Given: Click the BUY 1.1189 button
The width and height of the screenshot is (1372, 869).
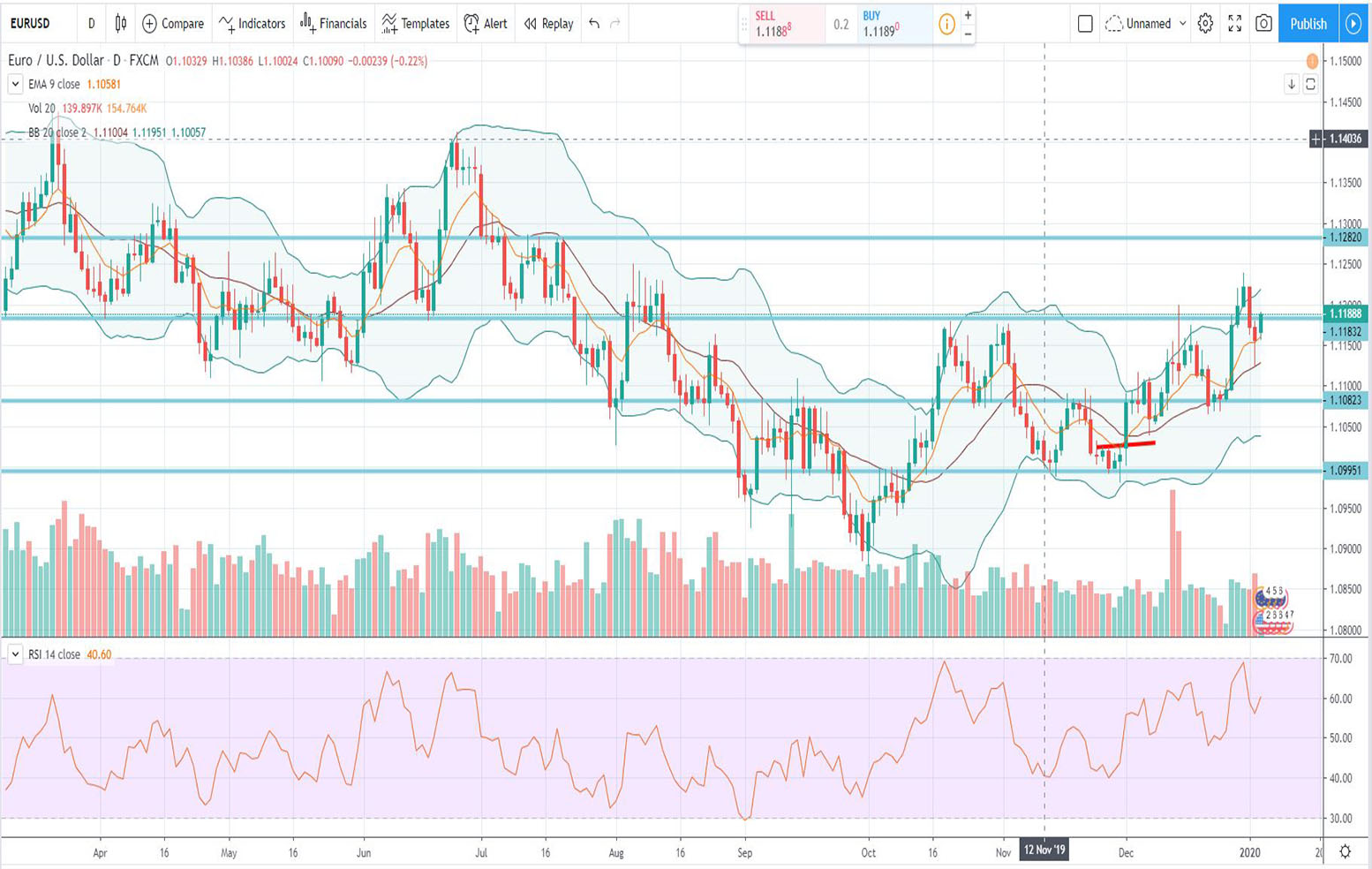Looking at the screenshot, I should pos(892,25).
